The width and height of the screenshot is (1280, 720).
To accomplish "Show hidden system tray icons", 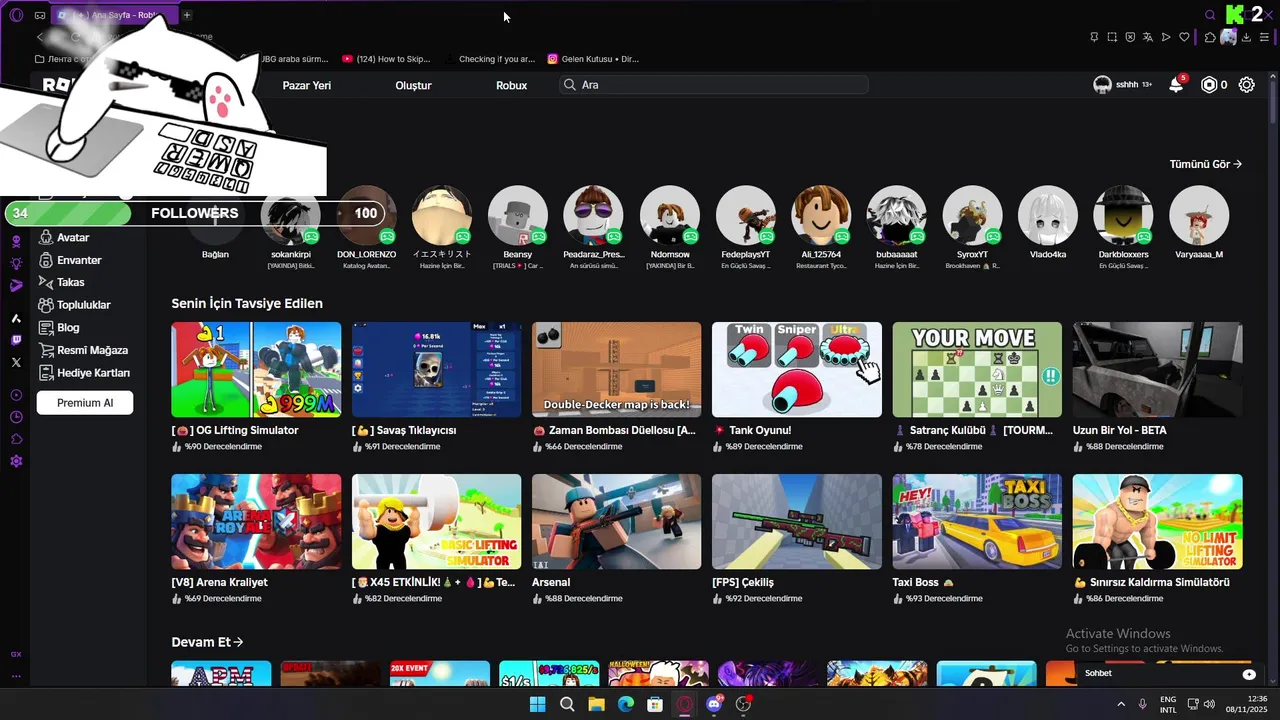I will tap(1120, 704).
